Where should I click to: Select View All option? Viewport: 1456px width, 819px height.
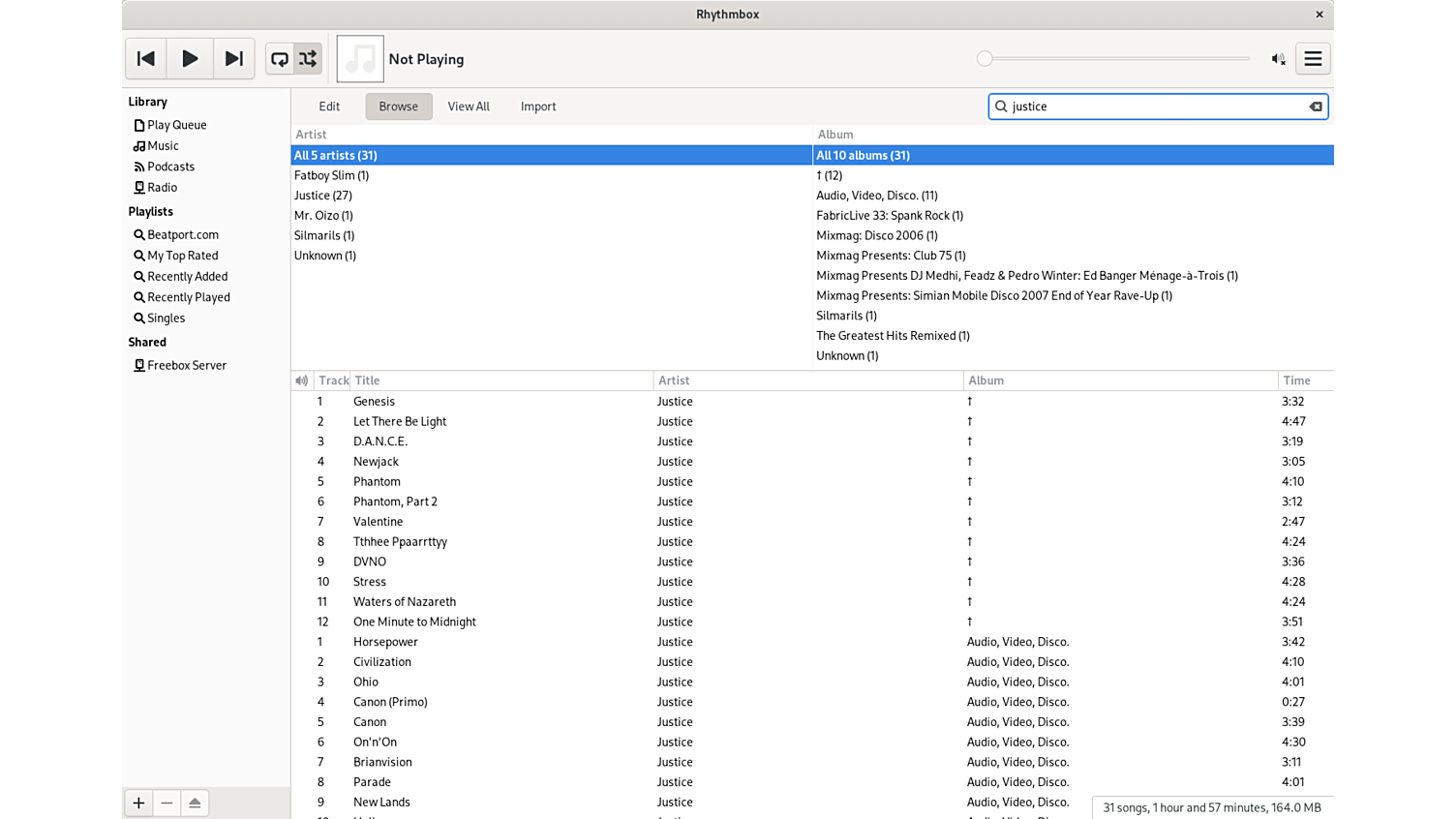click(x=469, y=106)
